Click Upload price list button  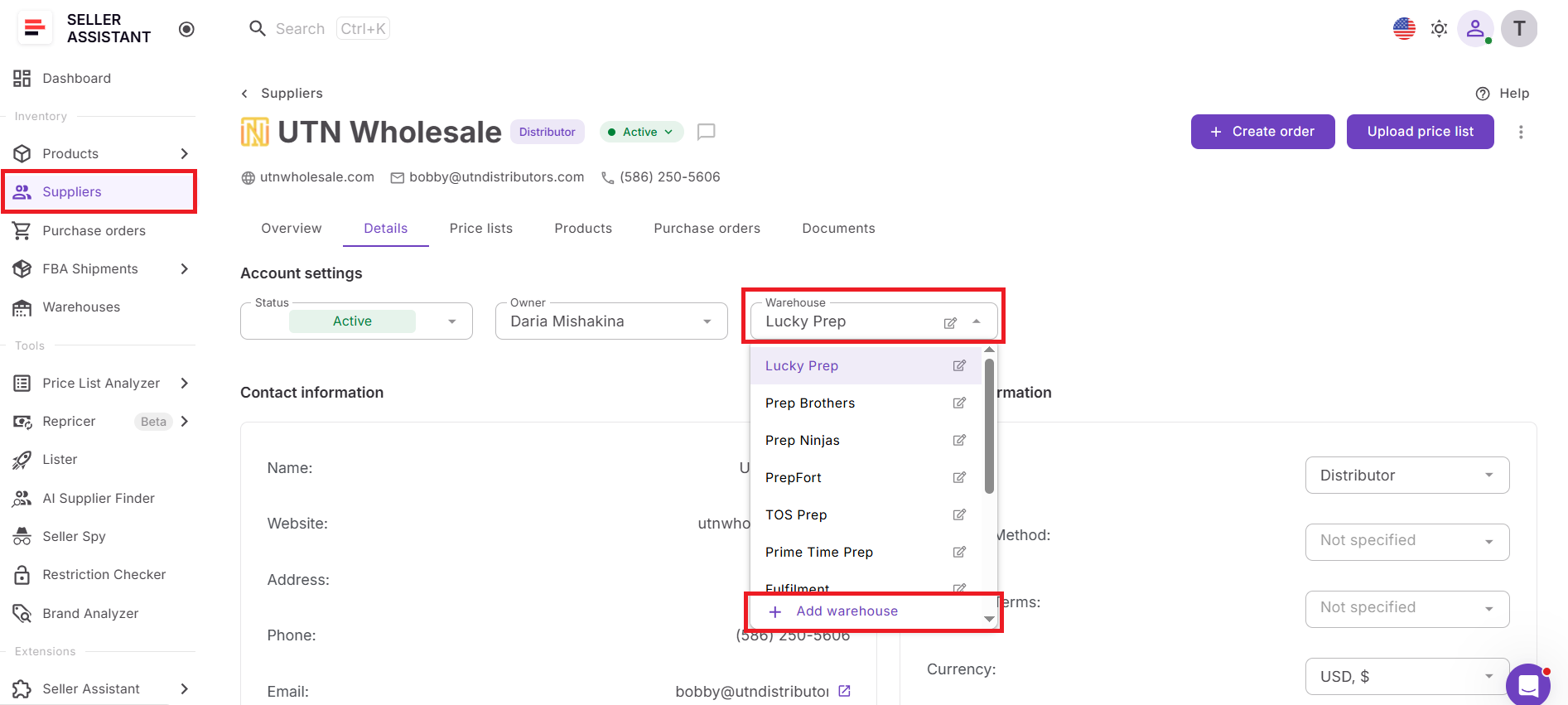pyautogui.click(x=1420, y=132)
